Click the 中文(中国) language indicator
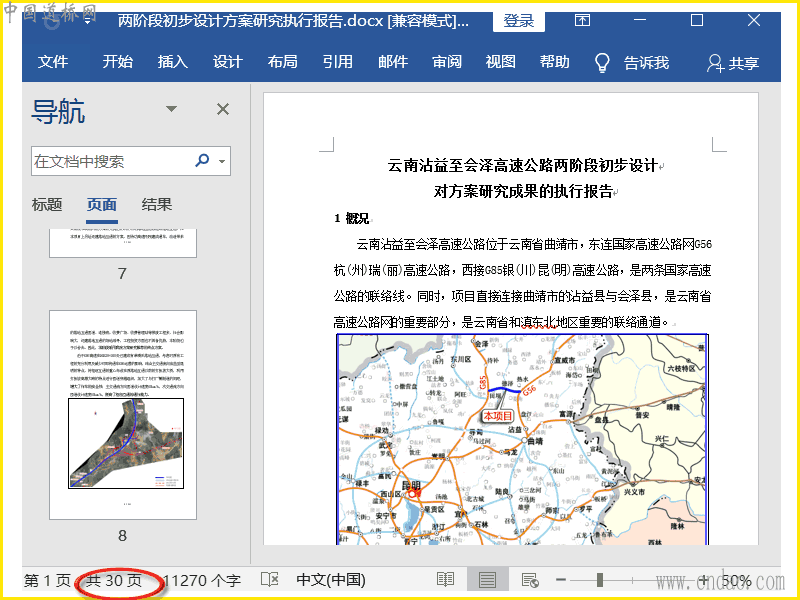800x600 pixels. (x=330, y=580)
